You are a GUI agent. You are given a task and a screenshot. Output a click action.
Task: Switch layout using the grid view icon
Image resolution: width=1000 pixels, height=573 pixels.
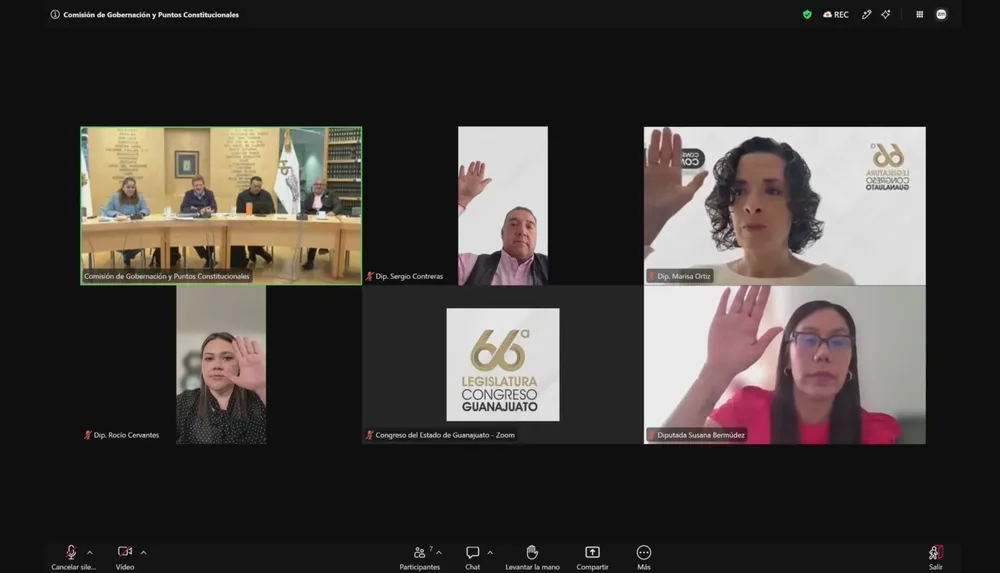pyautogui.click(x=920, y=15)
